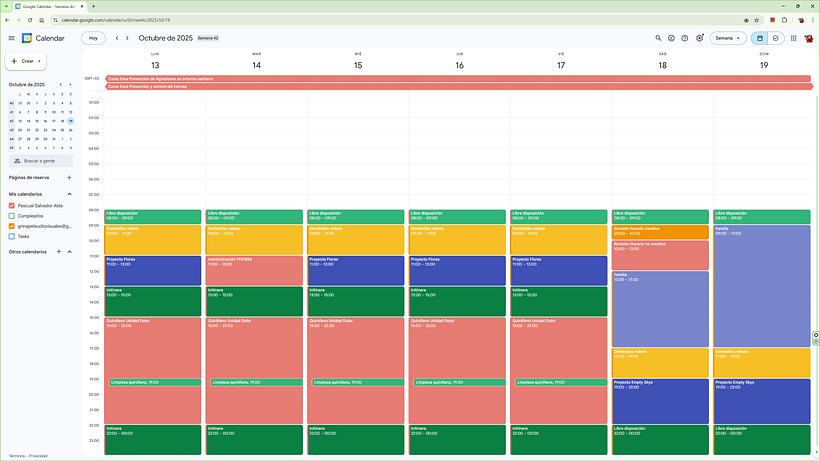Expand the Otros calendarios section
The image size is (820, 461).
click(x=69, y=252)
